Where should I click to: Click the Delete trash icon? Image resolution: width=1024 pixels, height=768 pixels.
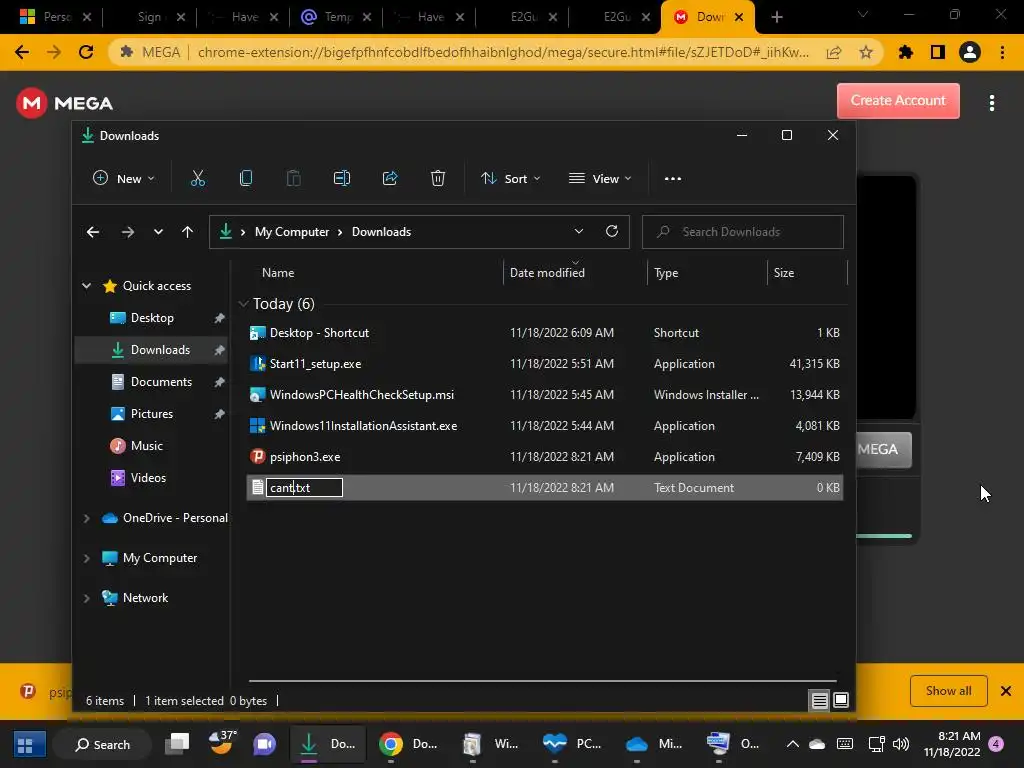438,178
